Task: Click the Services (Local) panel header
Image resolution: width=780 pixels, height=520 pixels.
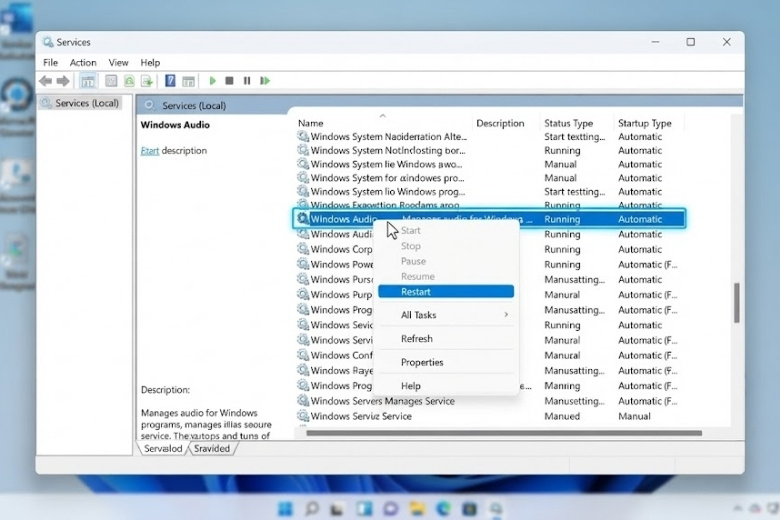Action: [194, 105]
